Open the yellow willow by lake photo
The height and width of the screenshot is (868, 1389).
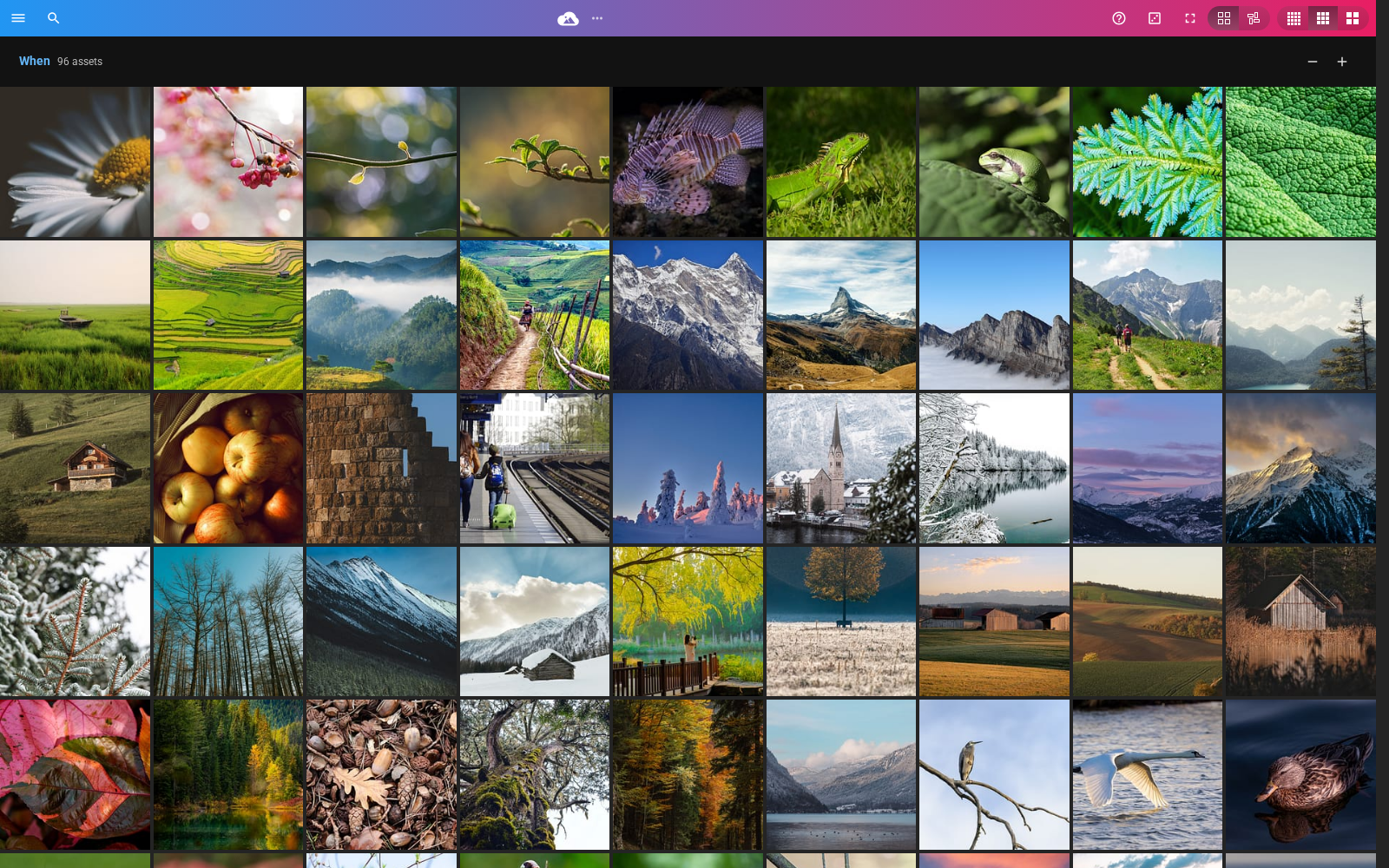tap(688, 621)
